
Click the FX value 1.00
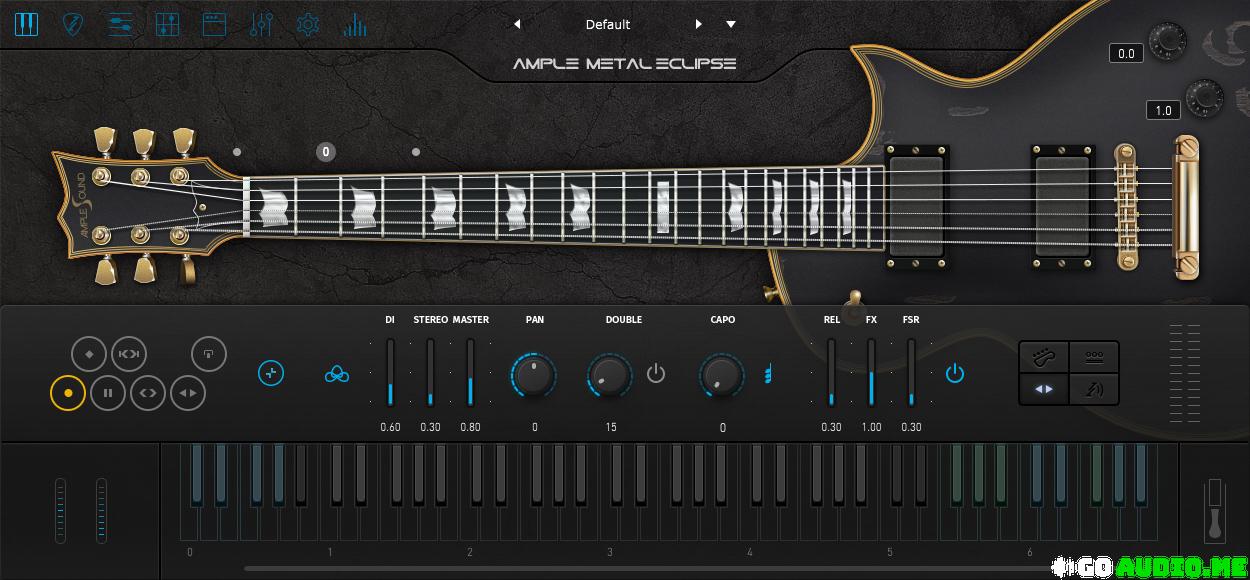pos(871,427)
